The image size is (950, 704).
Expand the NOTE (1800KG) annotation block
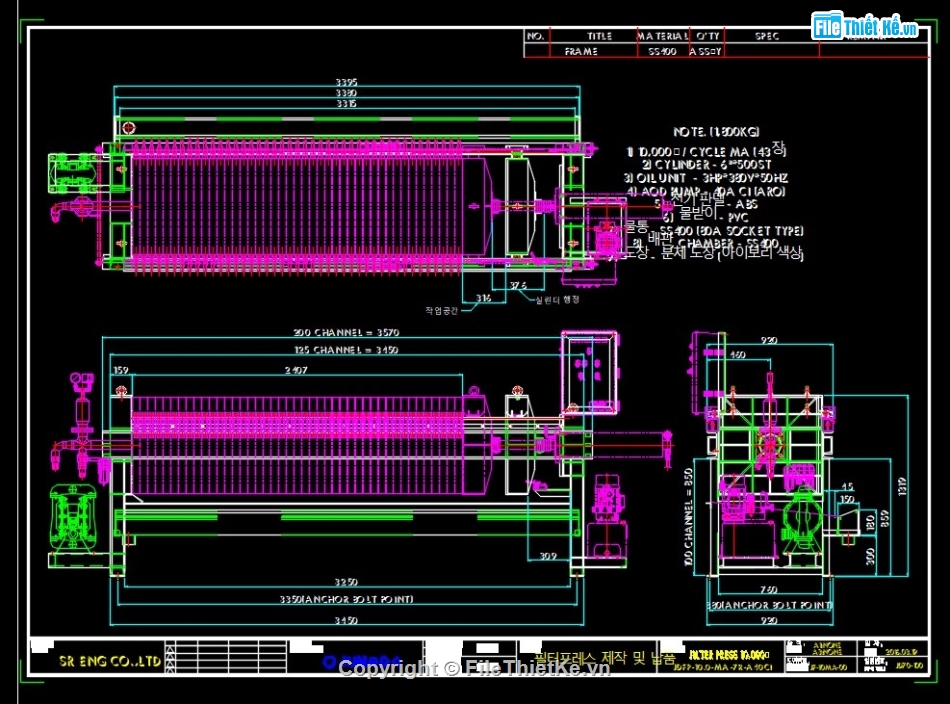[715, 130]
